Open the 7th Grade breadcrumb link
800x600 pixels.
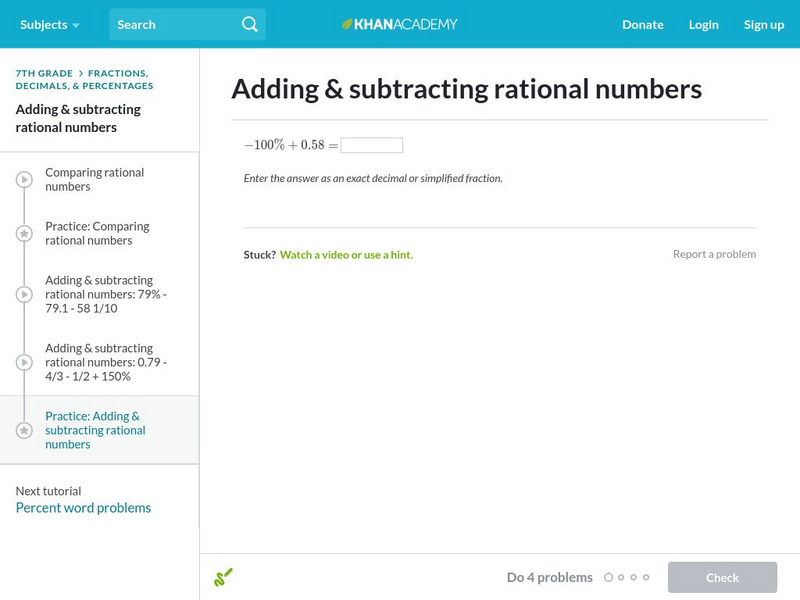coord(44,73)
